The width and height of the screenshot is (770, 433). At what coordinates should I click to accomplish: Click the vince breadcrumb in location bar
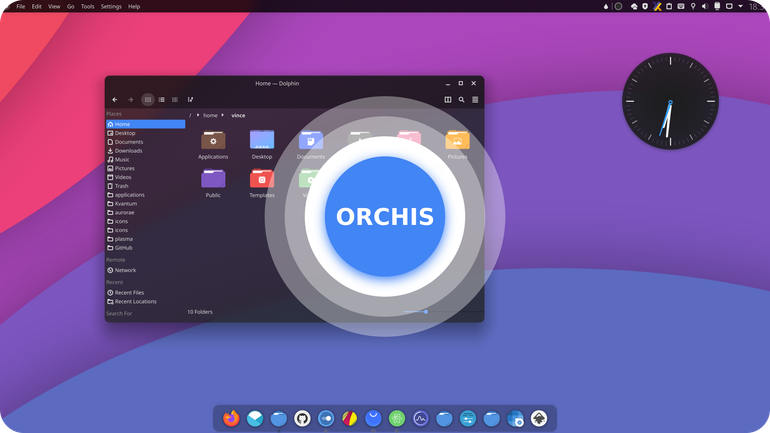(238, 115)
